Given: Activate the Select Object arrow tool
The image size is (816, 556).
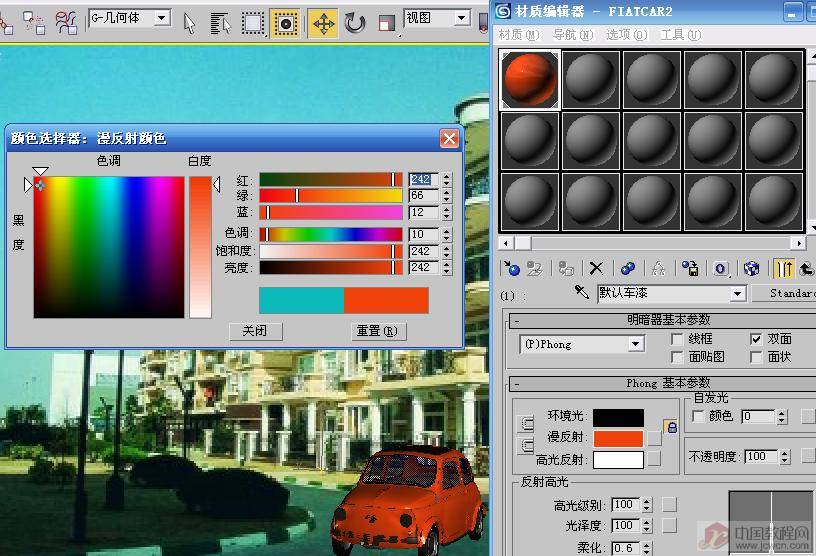Looking at the screenshot, I should (x=189, y=23).
